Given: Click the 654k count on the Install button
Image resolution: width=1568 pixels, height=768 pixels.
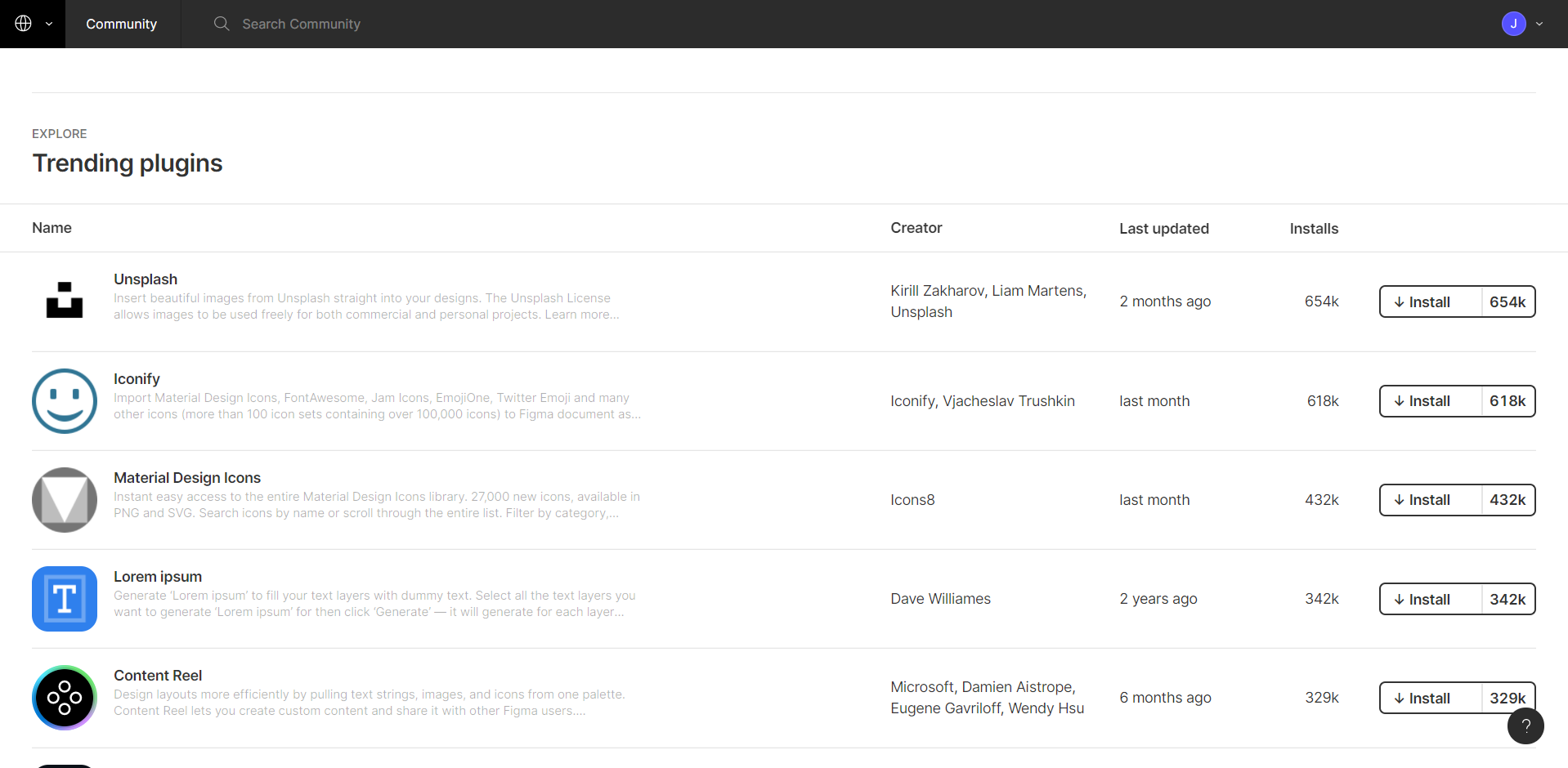Looking at the screenshot, I should (1508, 301).
